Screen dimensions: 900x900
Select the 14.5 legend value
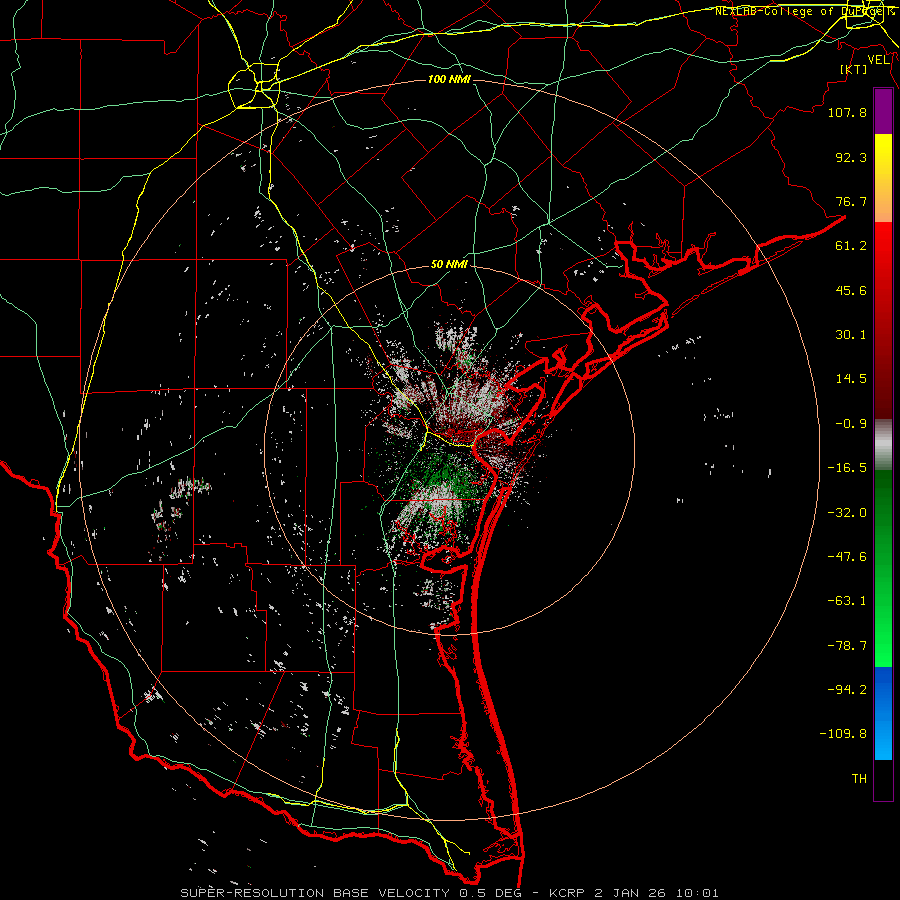tap(851, 379)
